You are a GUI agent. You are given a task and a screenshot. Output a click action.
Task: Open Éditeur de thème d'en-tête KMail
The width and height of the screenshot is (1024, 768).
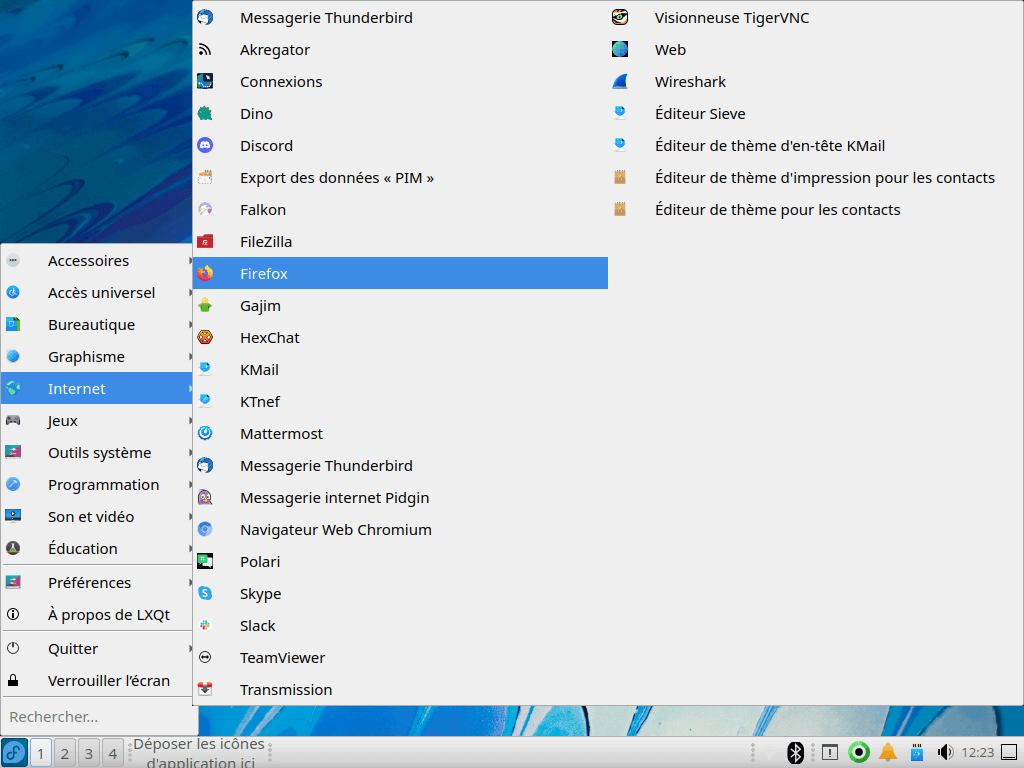coord(815,146)
